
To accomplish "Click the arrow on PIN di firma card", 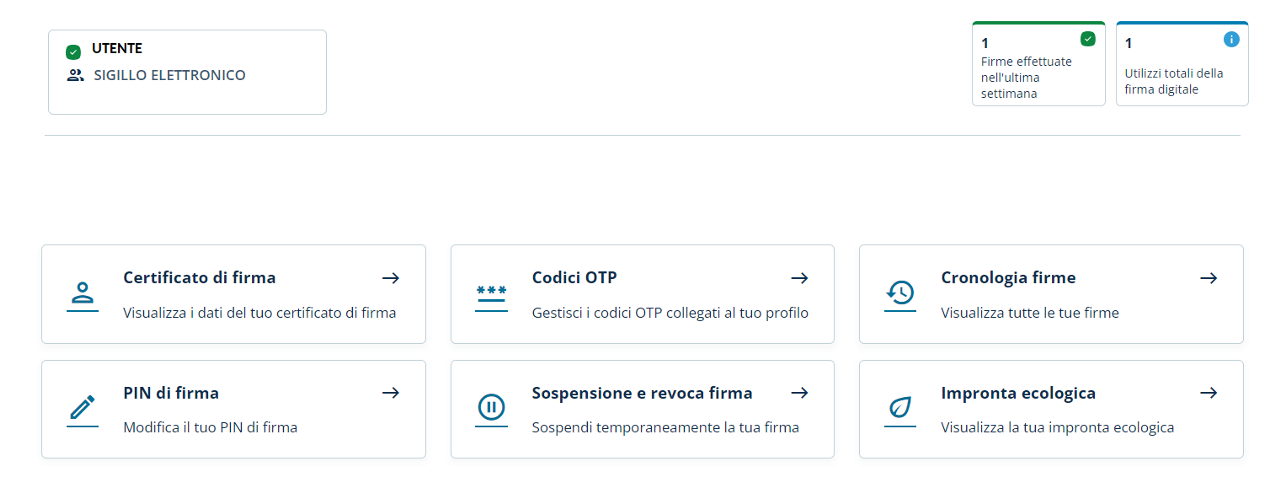I will pos(391,393).
